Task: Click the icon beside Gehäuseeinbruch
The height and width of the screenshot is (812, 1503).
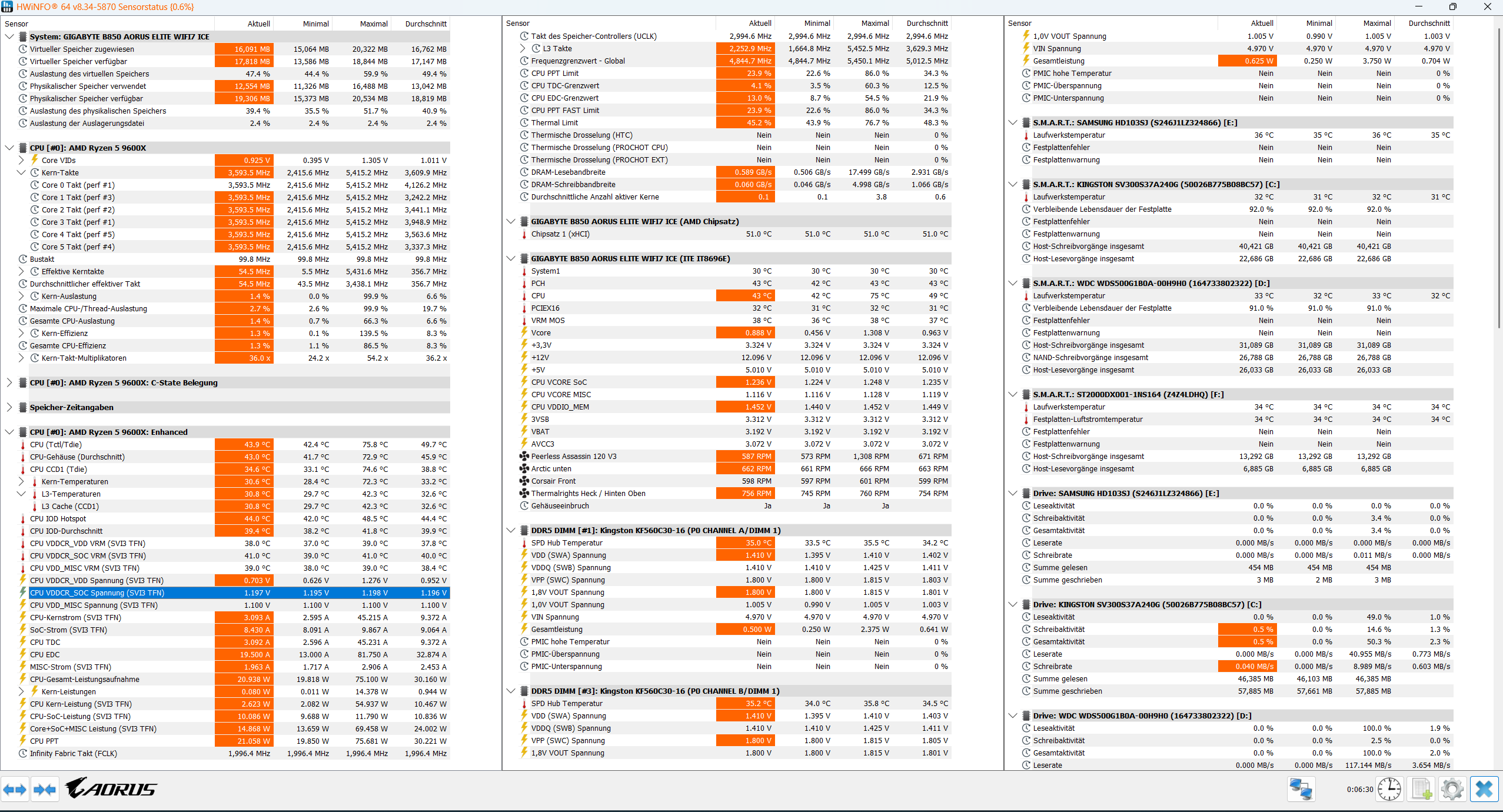Action: pos(524,506)
